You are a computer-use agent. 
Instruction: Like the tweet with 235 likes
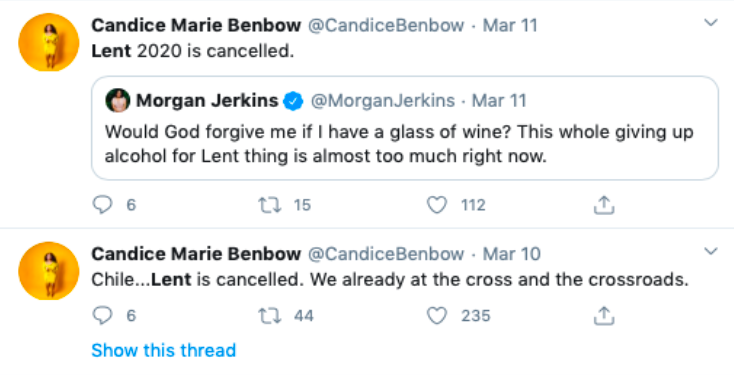[x=437, y=316]
